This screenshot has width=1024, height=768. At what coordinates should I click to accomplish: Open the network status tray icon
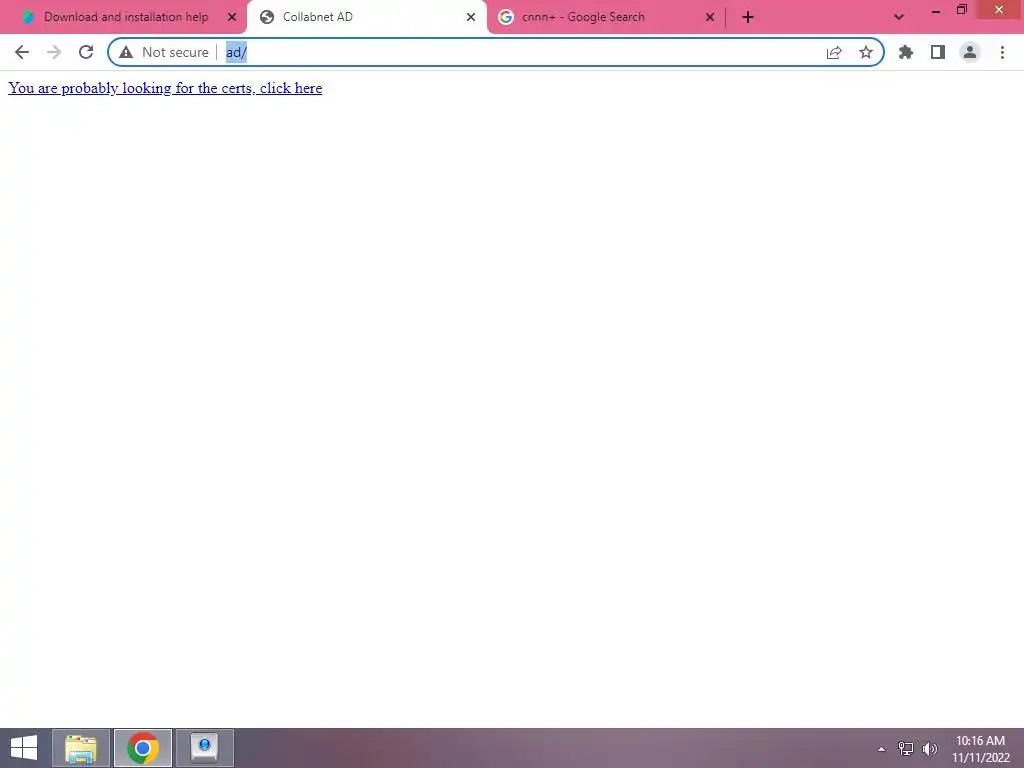[x=906, y=748]
